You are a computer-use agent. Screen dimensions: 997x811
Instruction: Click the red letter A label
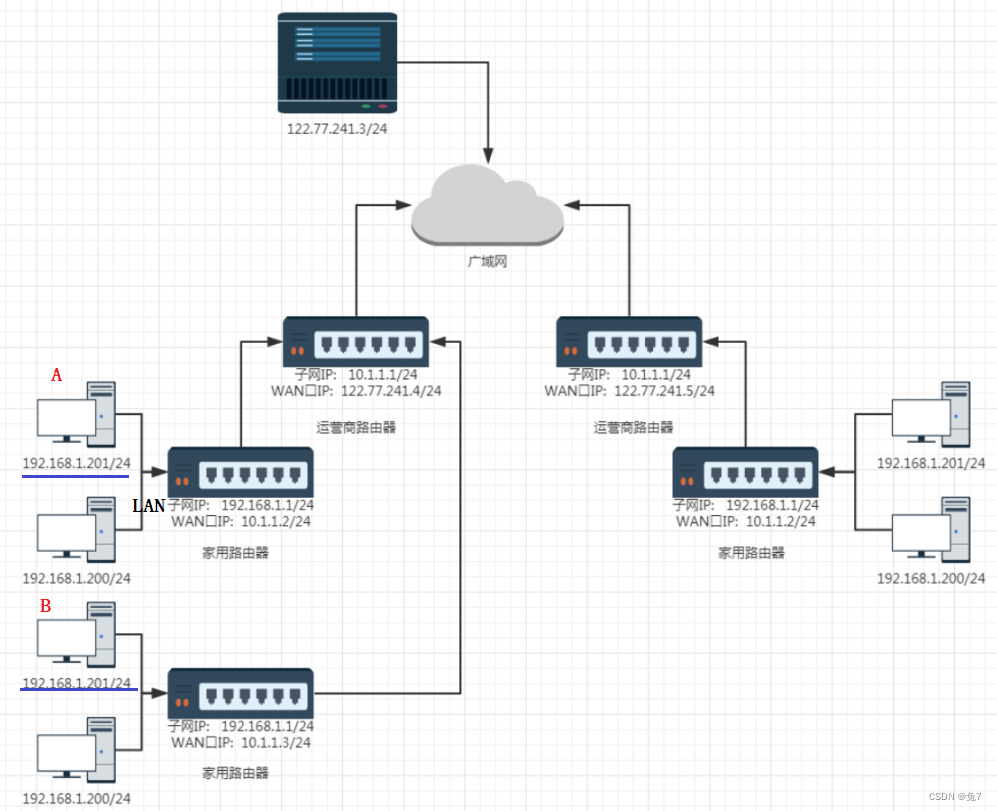coord(57,375)
